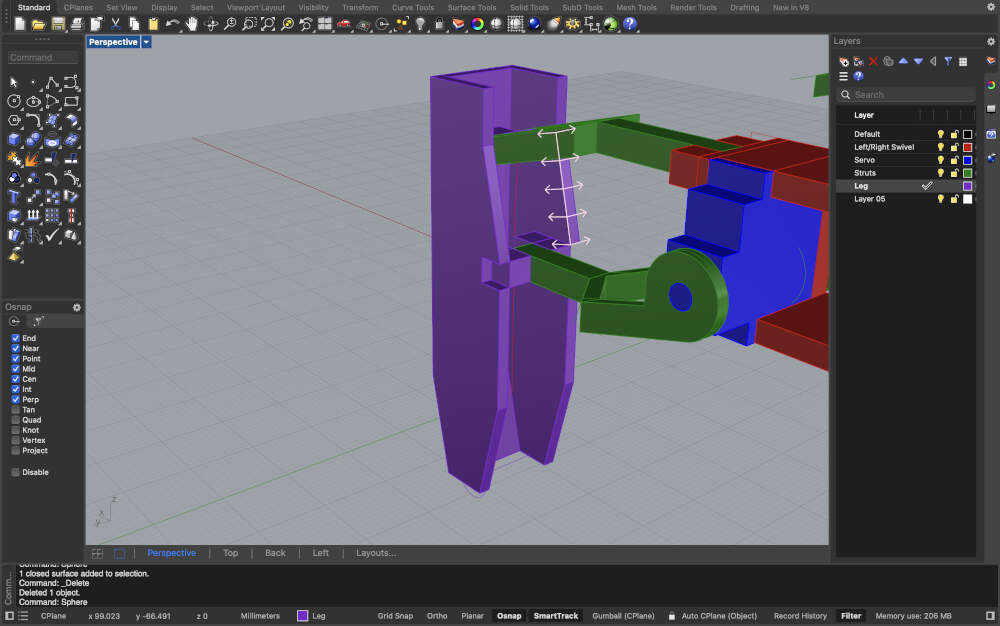Toggle the End osnap checkbox
The width and height of the screenshot is (1000, 626).
(x=15, y=338)
